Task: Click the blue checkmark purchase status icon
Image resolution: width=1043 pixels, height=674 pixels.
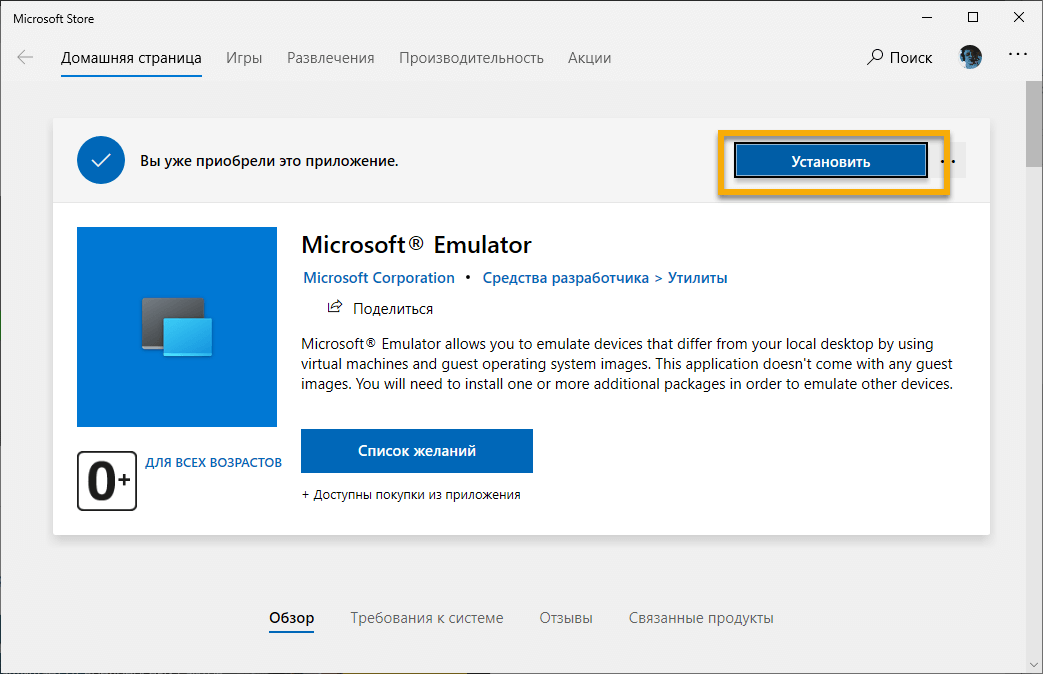Action: (100, 160)
